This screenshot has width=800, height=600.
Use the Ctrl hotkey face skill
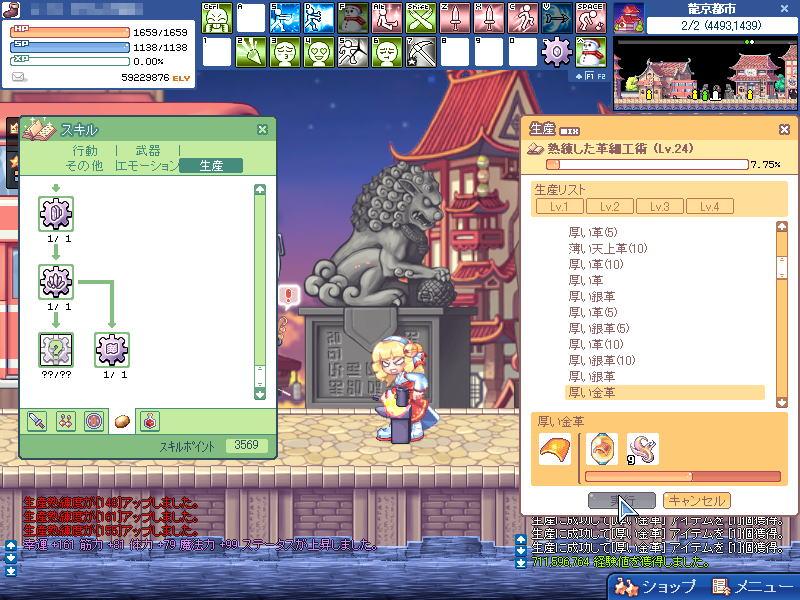point(217,18)
